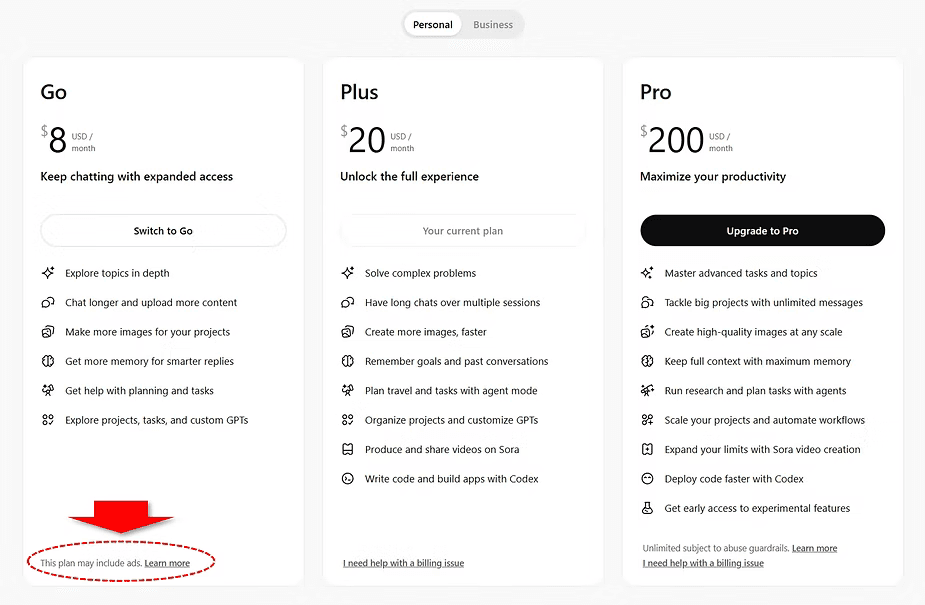This screenshot has height=605, width=925.
Task: Click the Your current plan button
Action: (462, 231)
